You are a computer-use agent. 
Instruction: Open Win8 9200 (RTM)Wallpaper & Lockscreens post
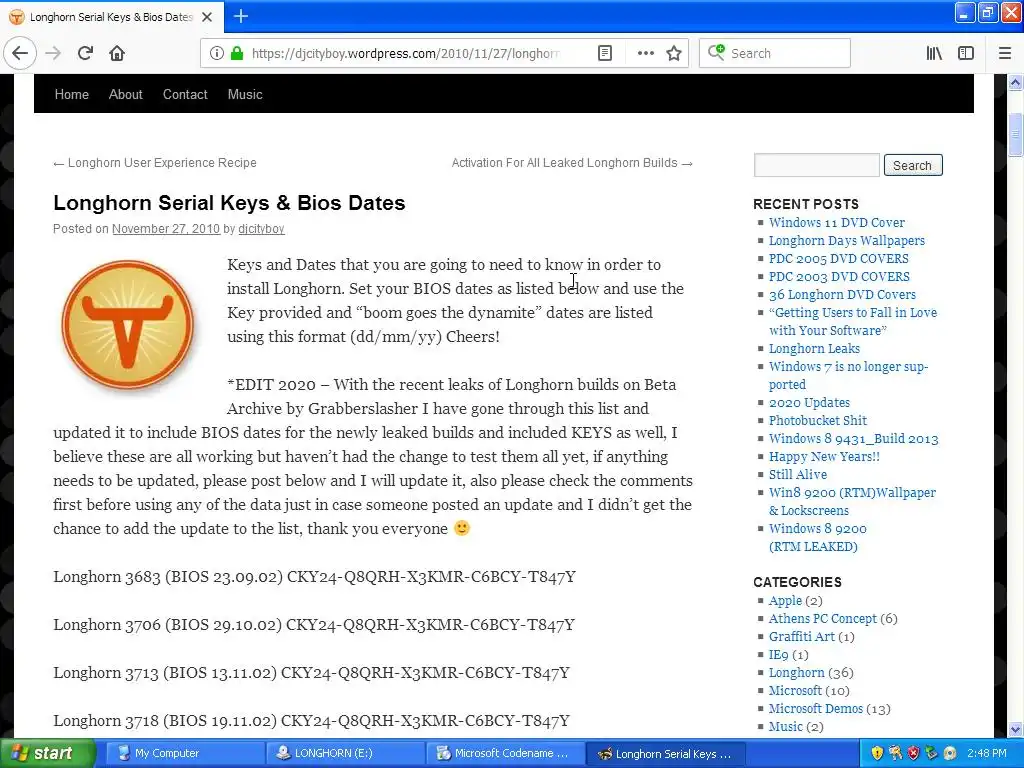click(852, 502)
